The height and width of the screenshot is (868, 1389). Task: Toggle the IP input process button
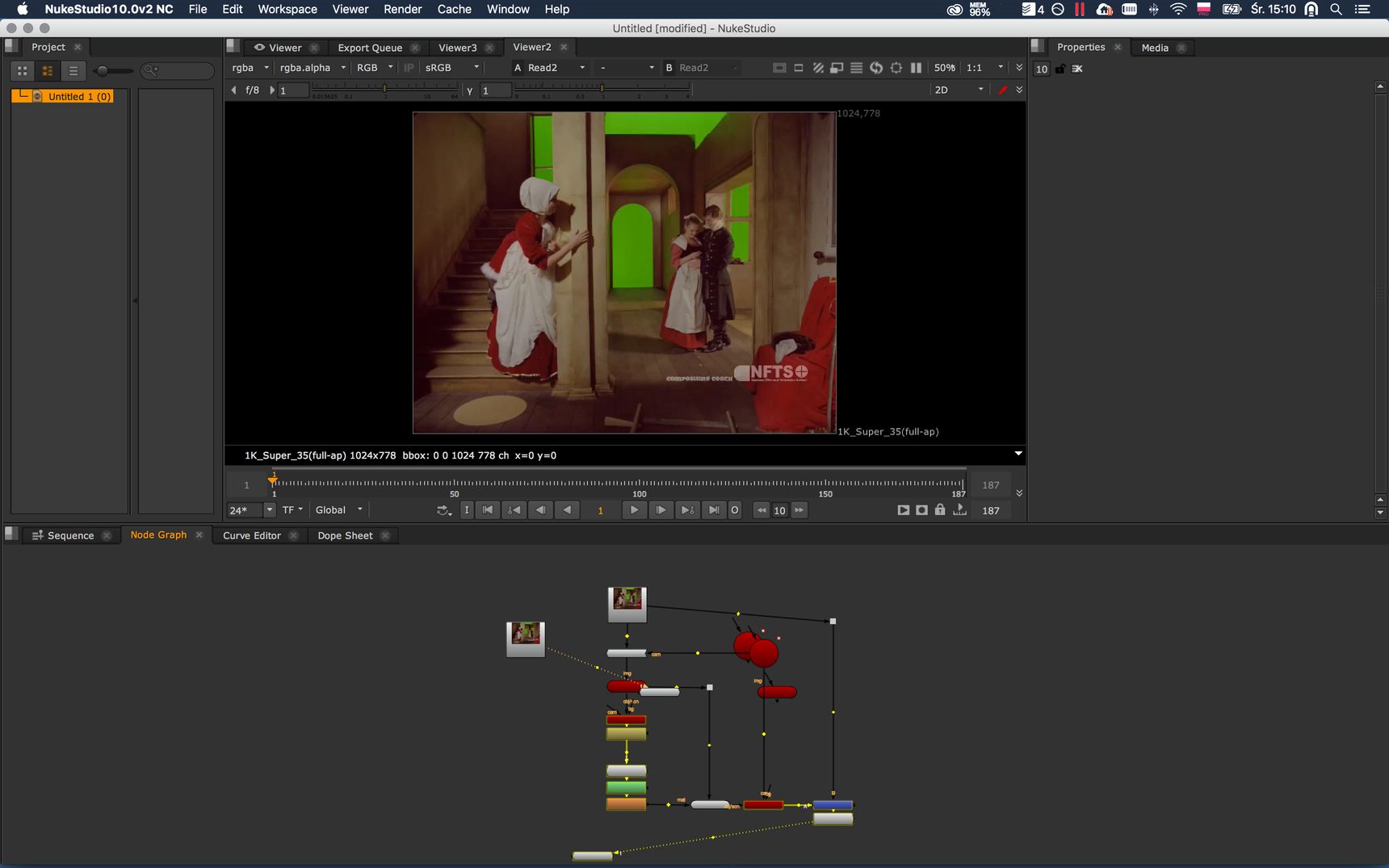point(409,68)
